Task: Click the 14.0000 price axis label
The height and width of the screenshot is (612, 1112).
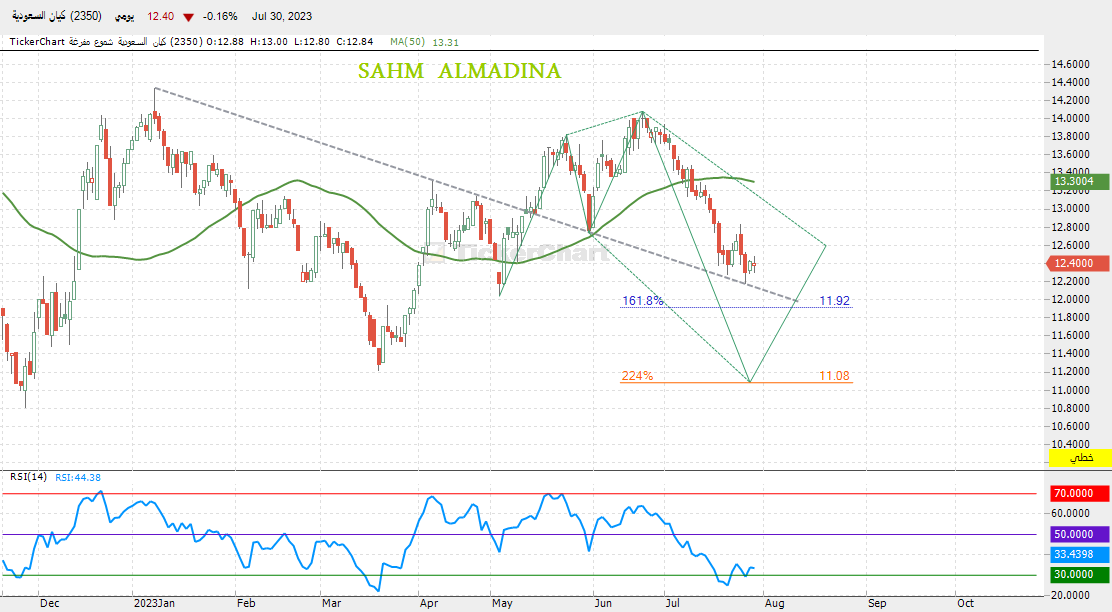Action: (1072, 118)
